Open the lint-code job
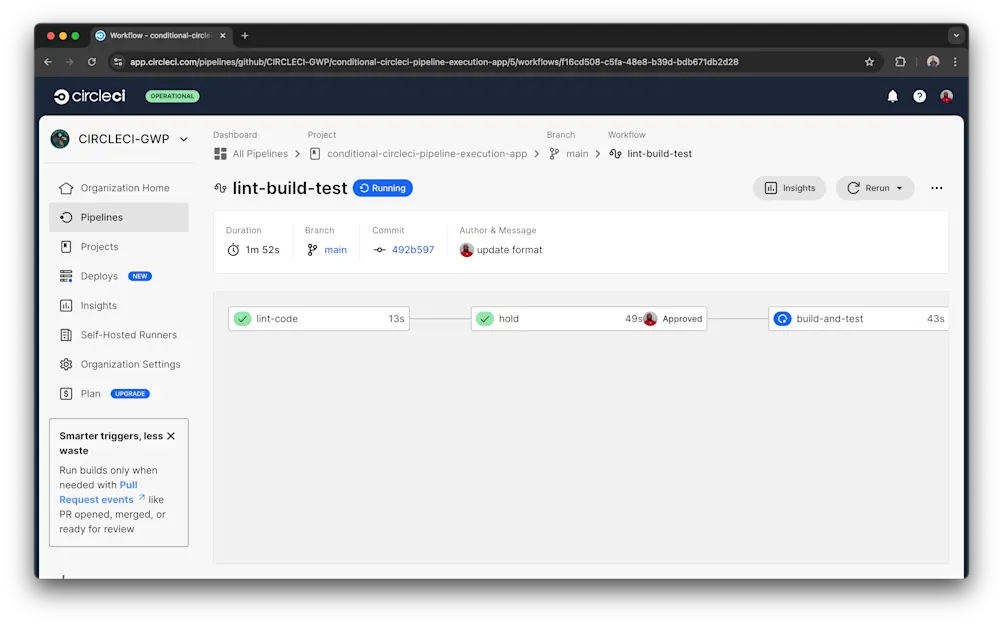 pos(319,318)
